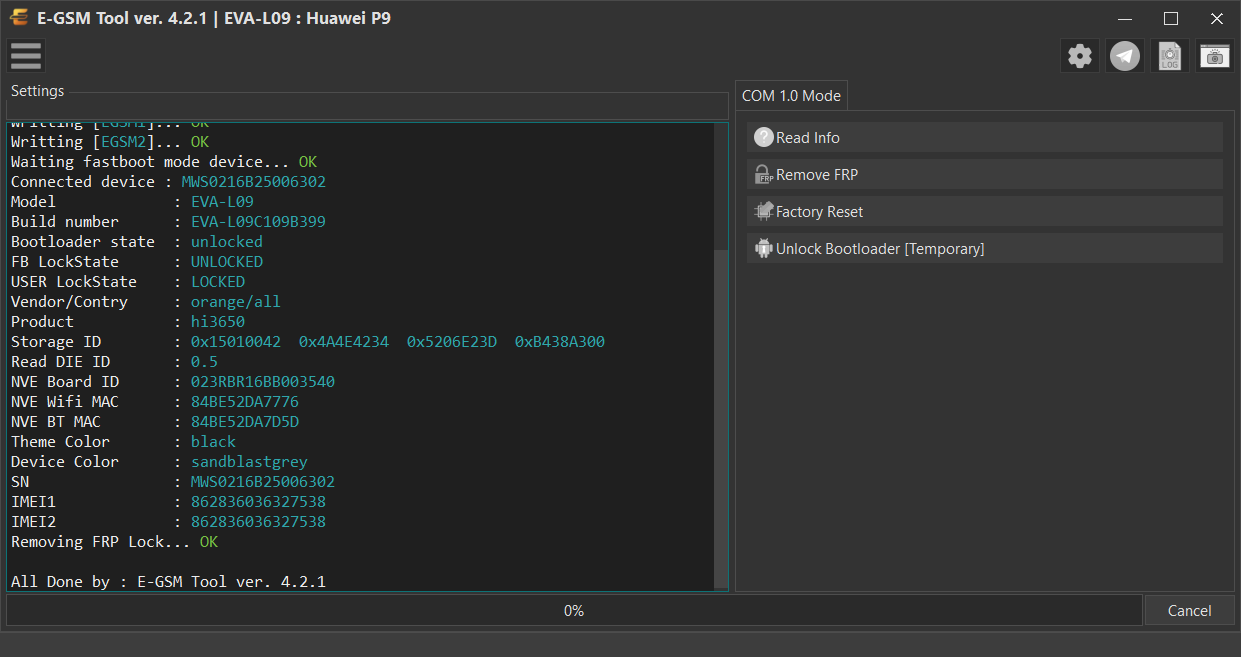The height and width of the screenshot is (657, 1241).
Task: Click the Removing FRP Lock OK line
Action: coord(114,541)
